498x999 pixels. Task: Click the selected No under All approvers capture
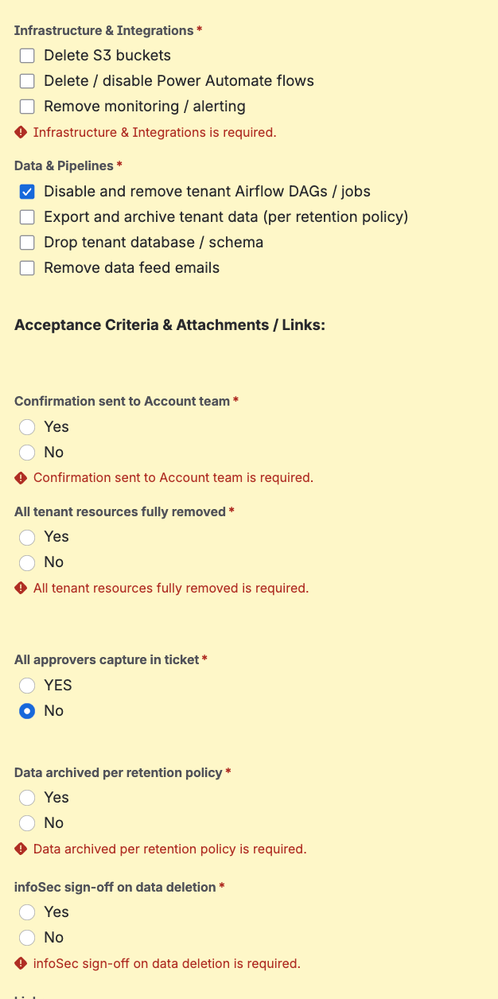[27, 711]
